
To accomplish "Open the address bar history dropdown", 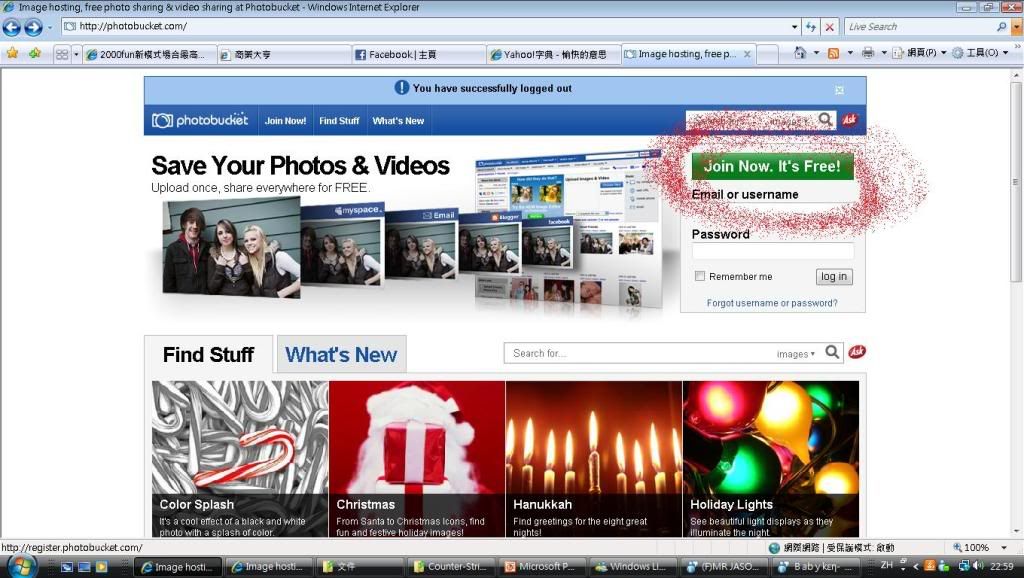I will (x=794, y=27).
